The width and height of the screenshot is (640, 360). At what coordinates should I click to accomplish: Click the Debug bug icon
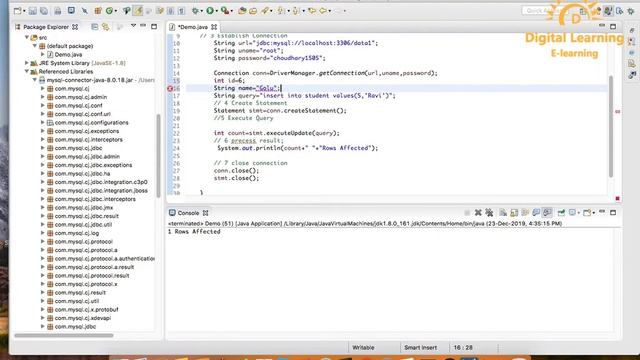(196, 11)
